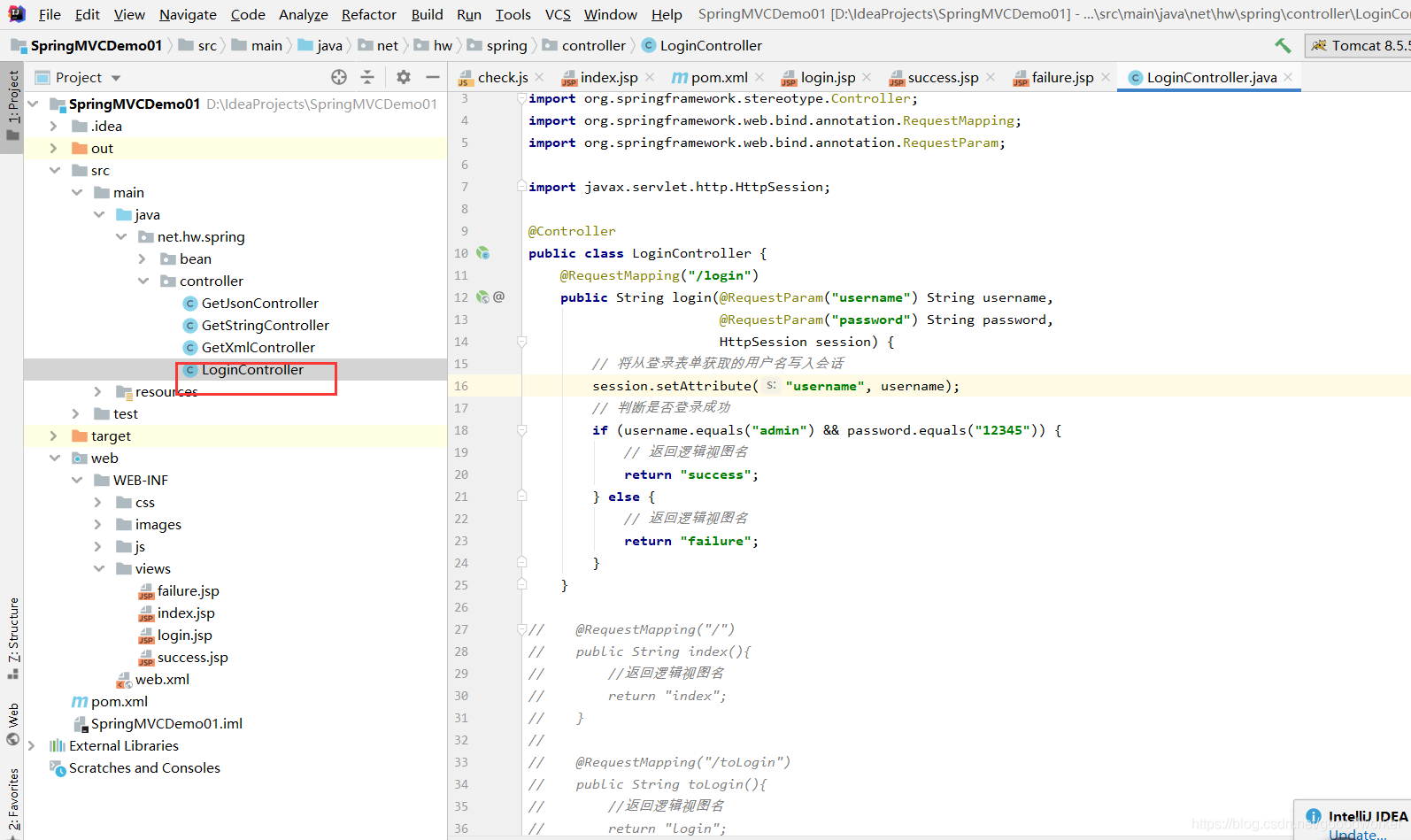Screen dimensions: 1411x840
Task: Open the Refactor menu
Action: click(x=368, y=14)
